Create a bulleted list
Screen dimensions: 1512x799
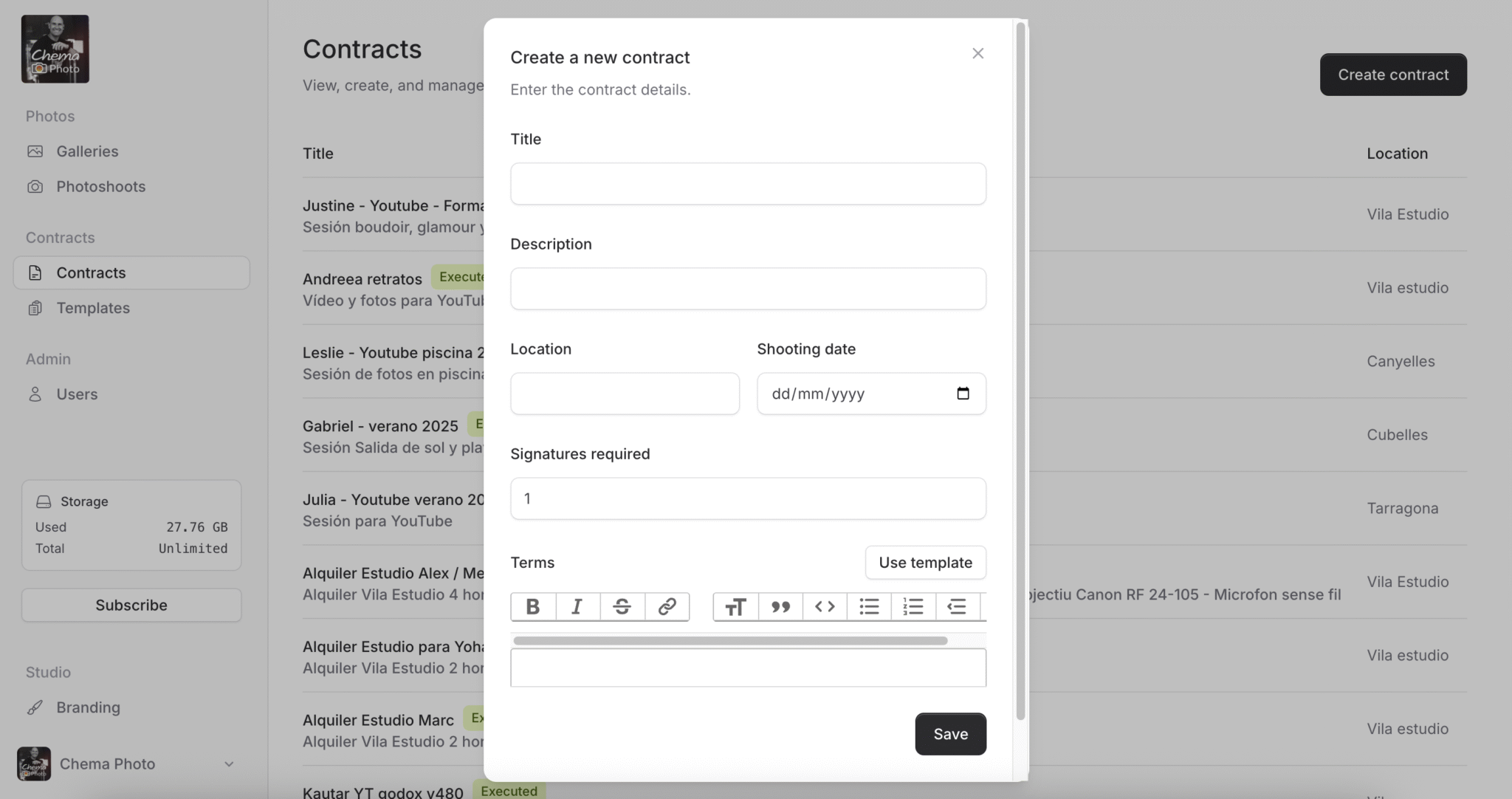pos(869,607)
